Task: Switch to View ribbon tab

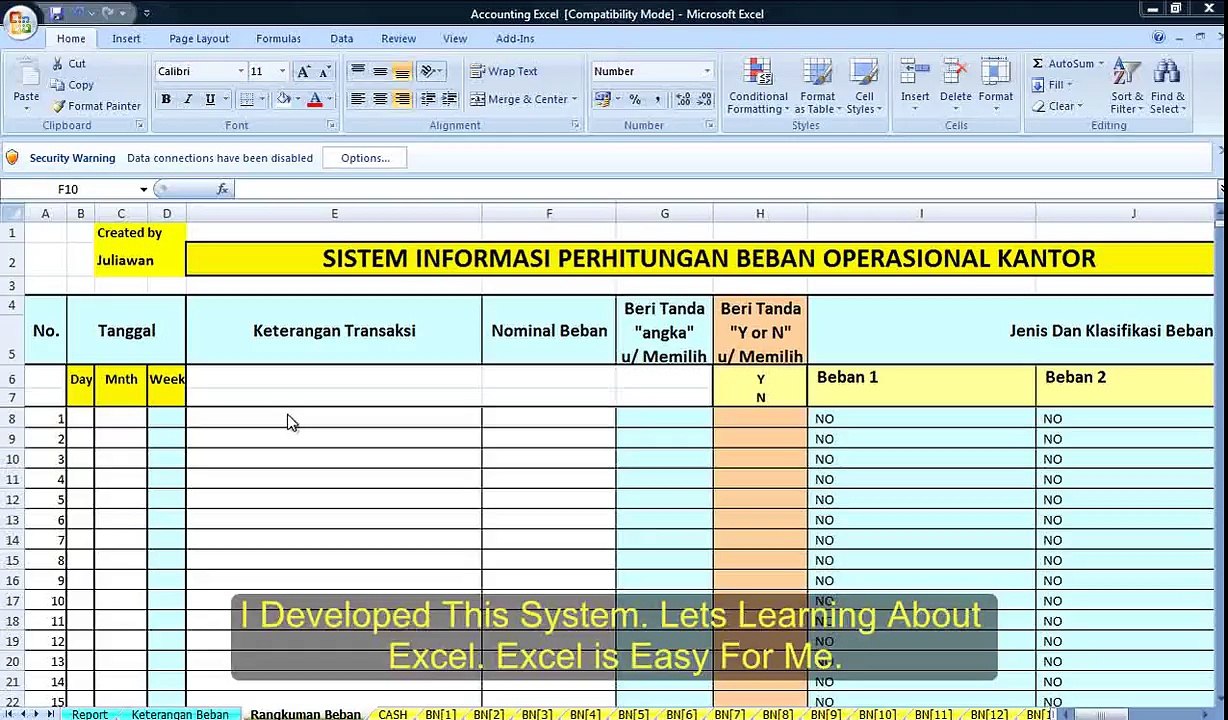Action: pos(455,39)
